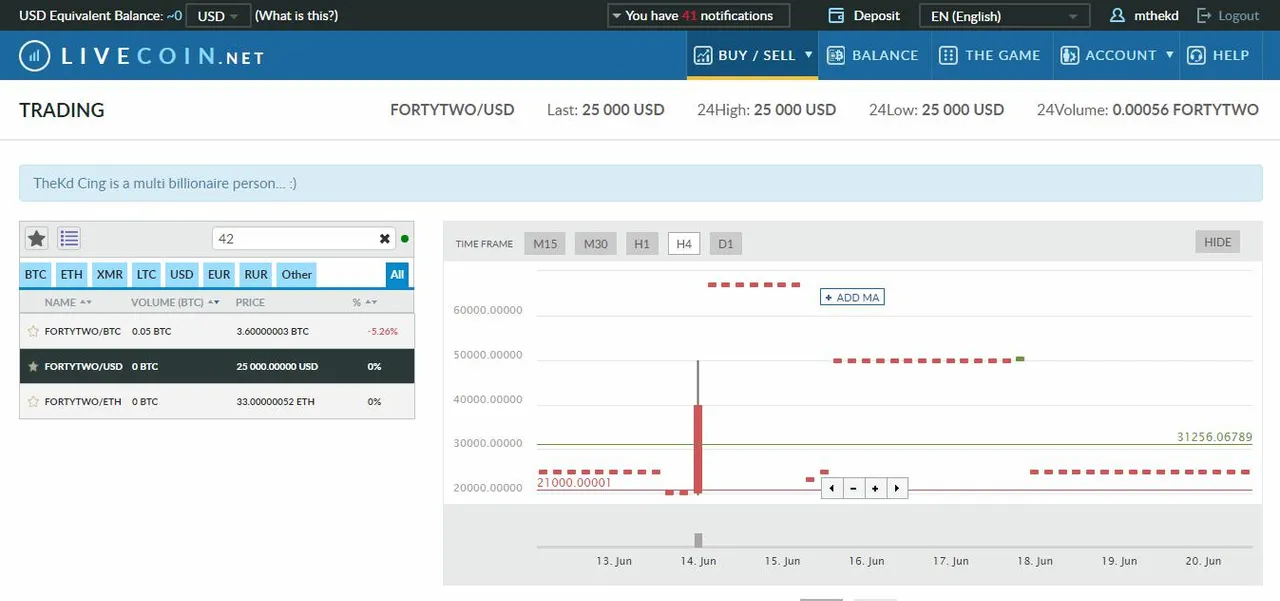
Task: Set chart time frame to M15
Action: coord(545,244)
